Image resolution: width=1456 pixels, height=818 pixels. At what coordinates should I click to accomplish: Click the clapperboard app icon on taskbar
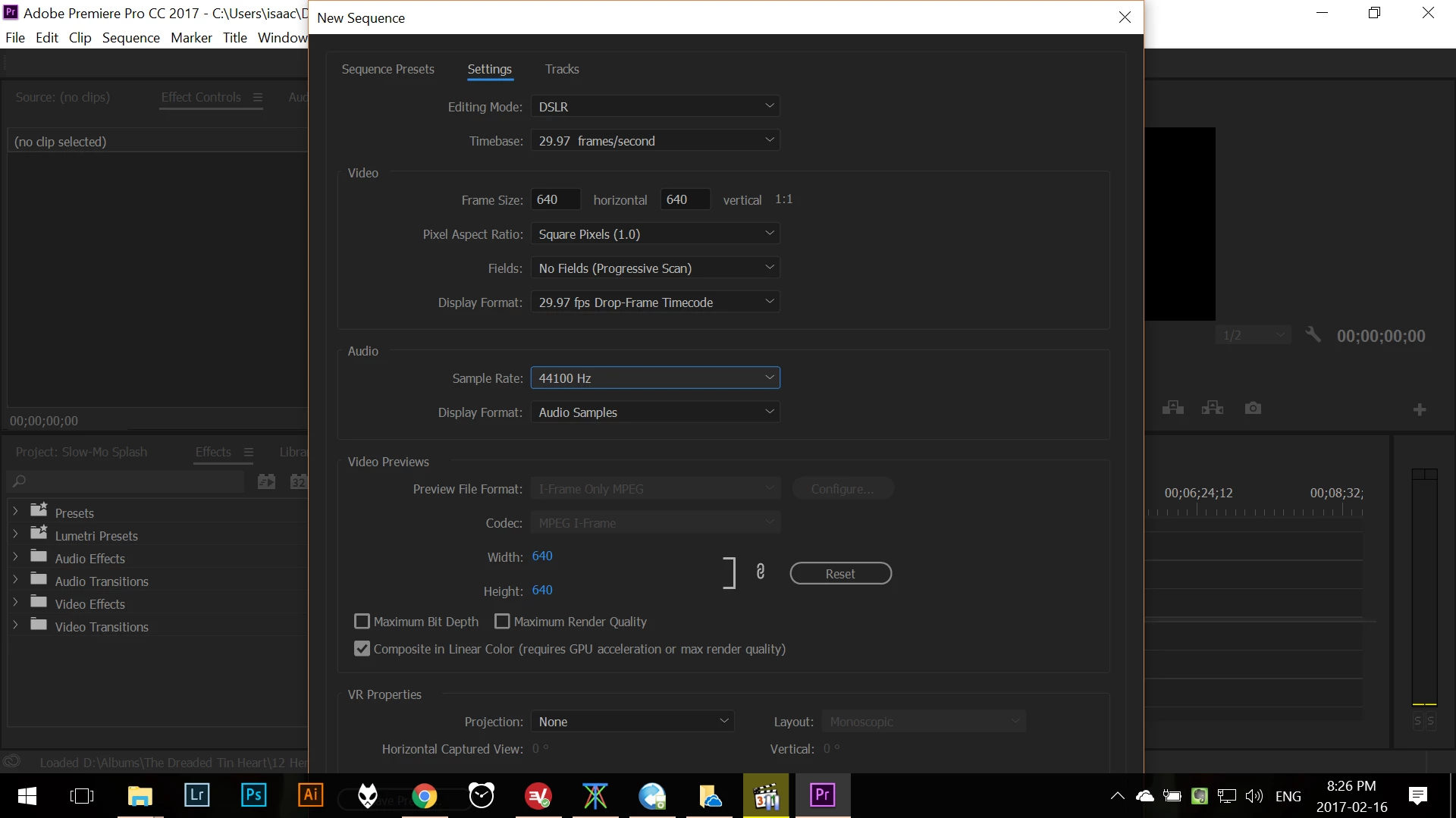[x=766, y=796]
